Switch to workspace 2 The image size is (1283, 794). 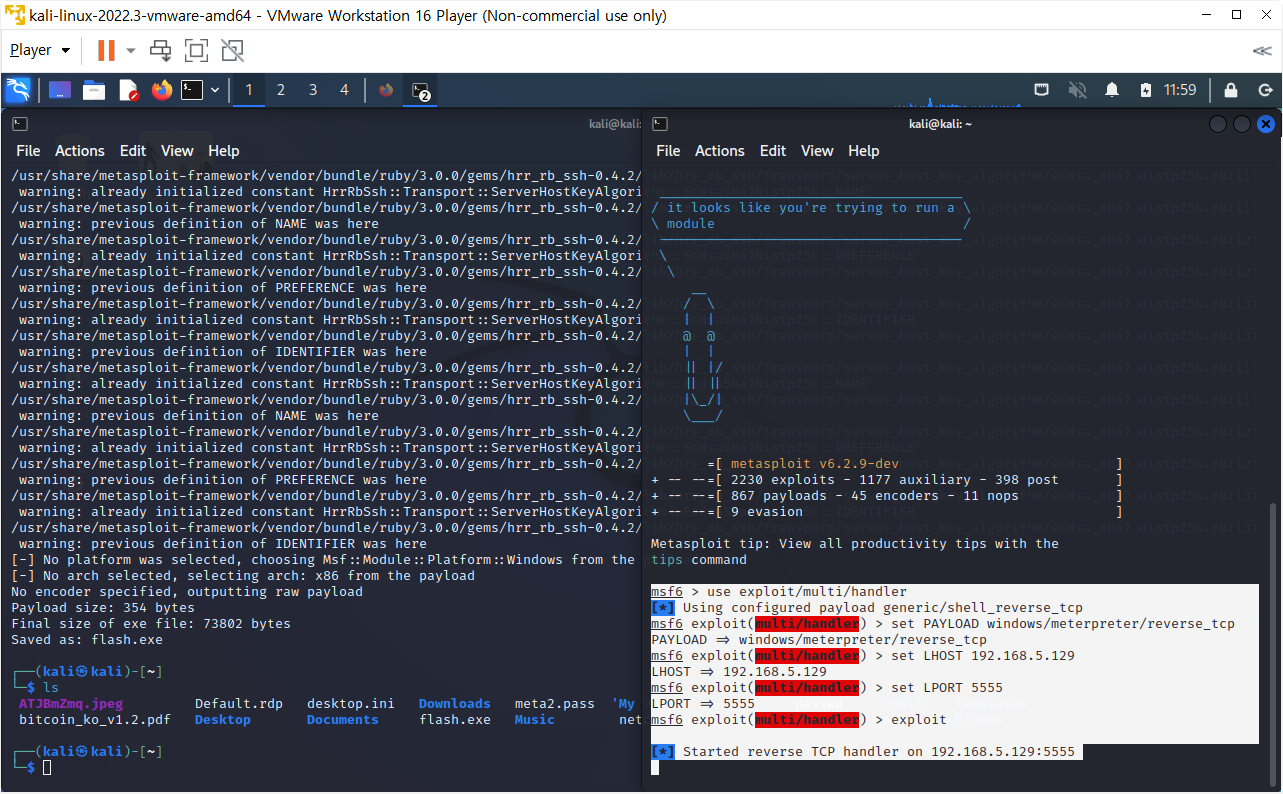coord(281,90)
